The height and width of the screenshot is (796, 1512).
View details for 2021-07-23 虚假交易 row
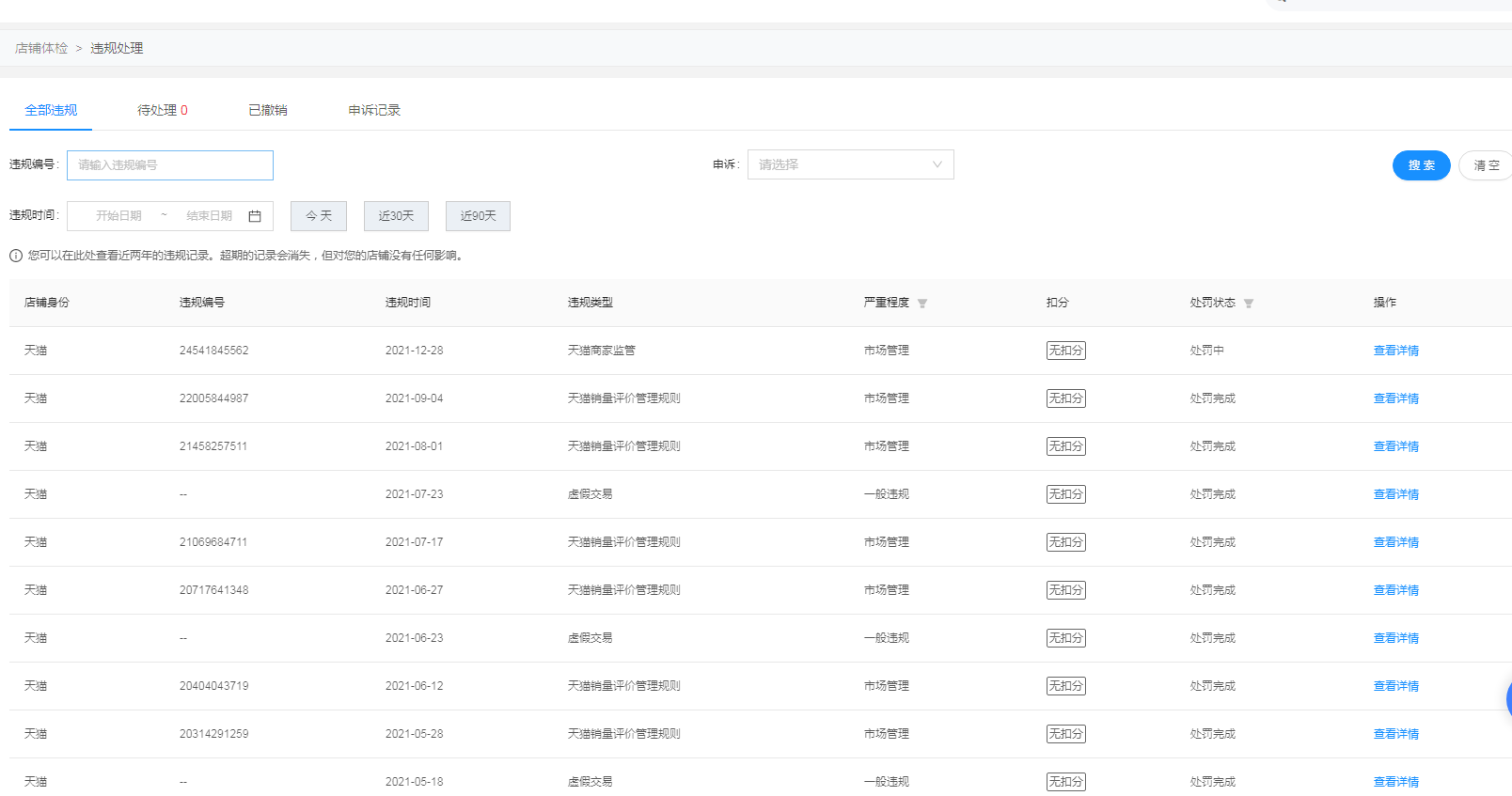pos(1396,494)
